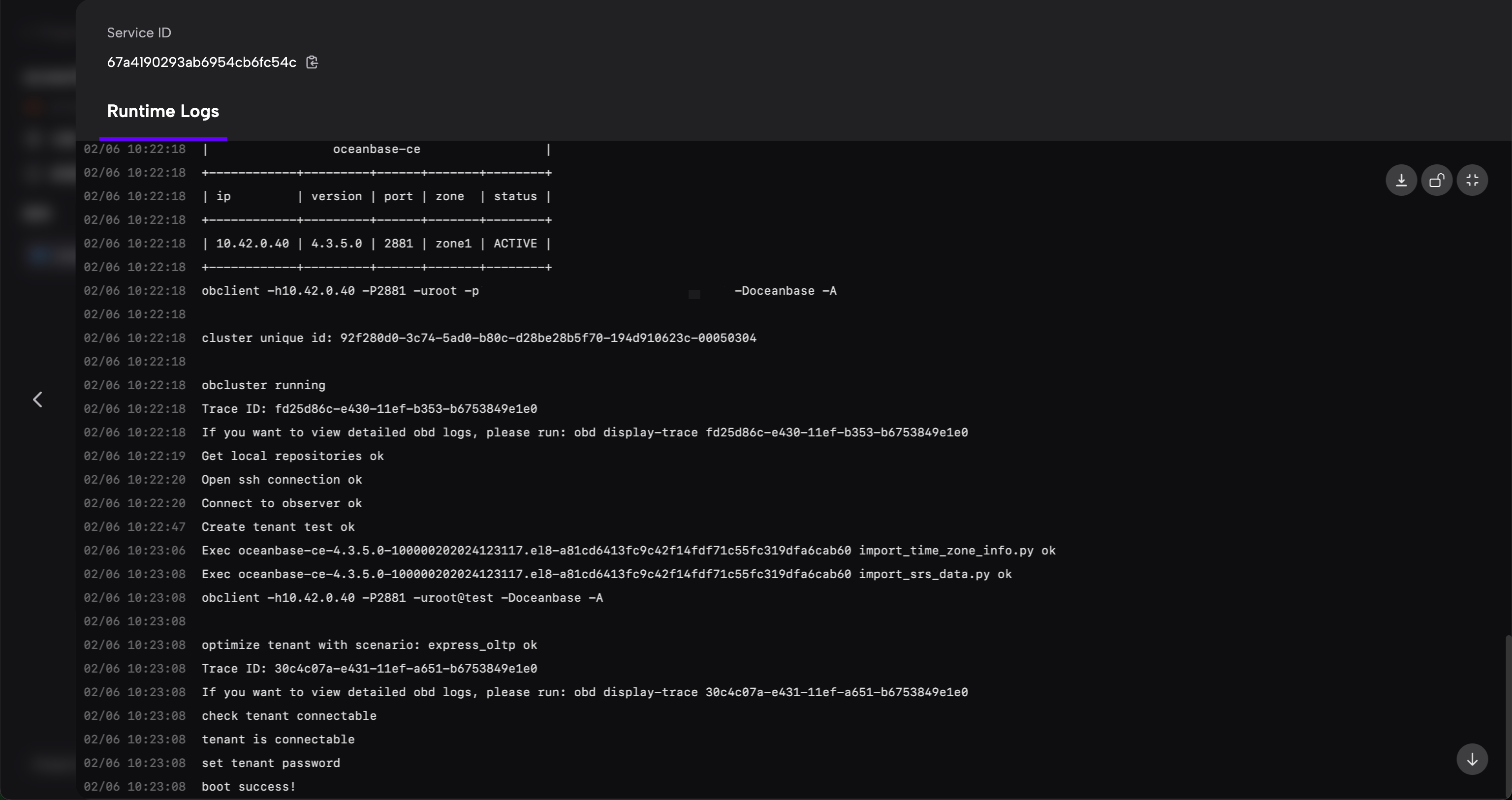Copy the Service ID to clipboard
This screenshot has width=1512, height=800.
click(312, 62)
